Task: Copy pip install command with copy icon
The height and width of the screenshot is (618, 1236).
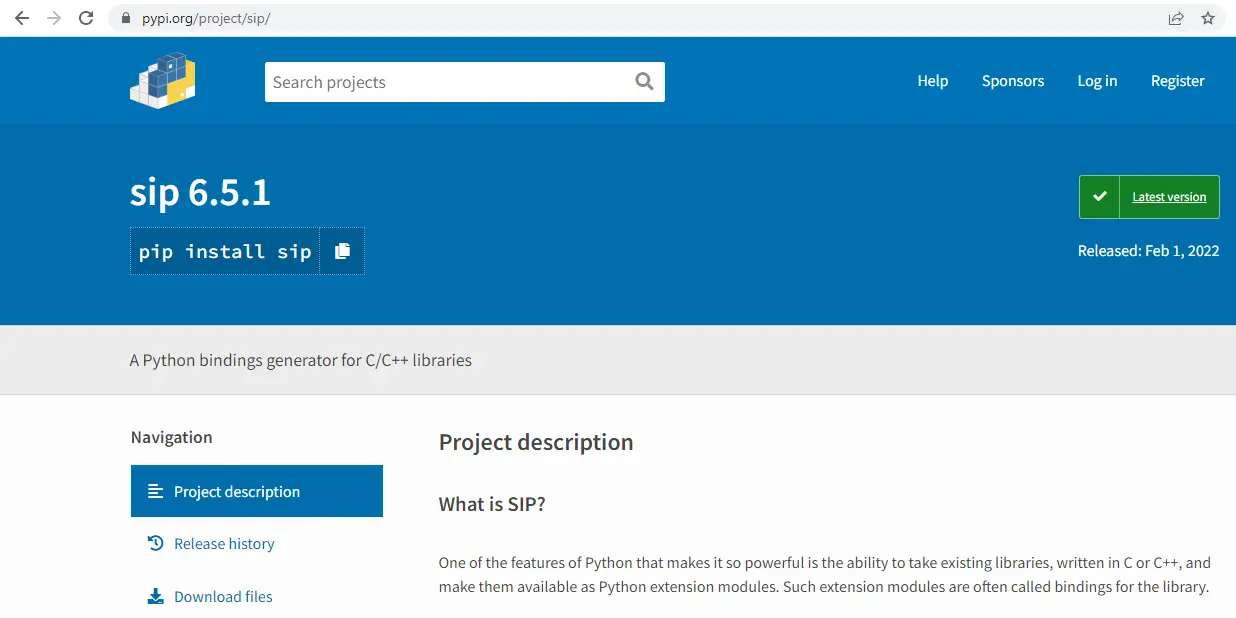Action: [342, 251]
